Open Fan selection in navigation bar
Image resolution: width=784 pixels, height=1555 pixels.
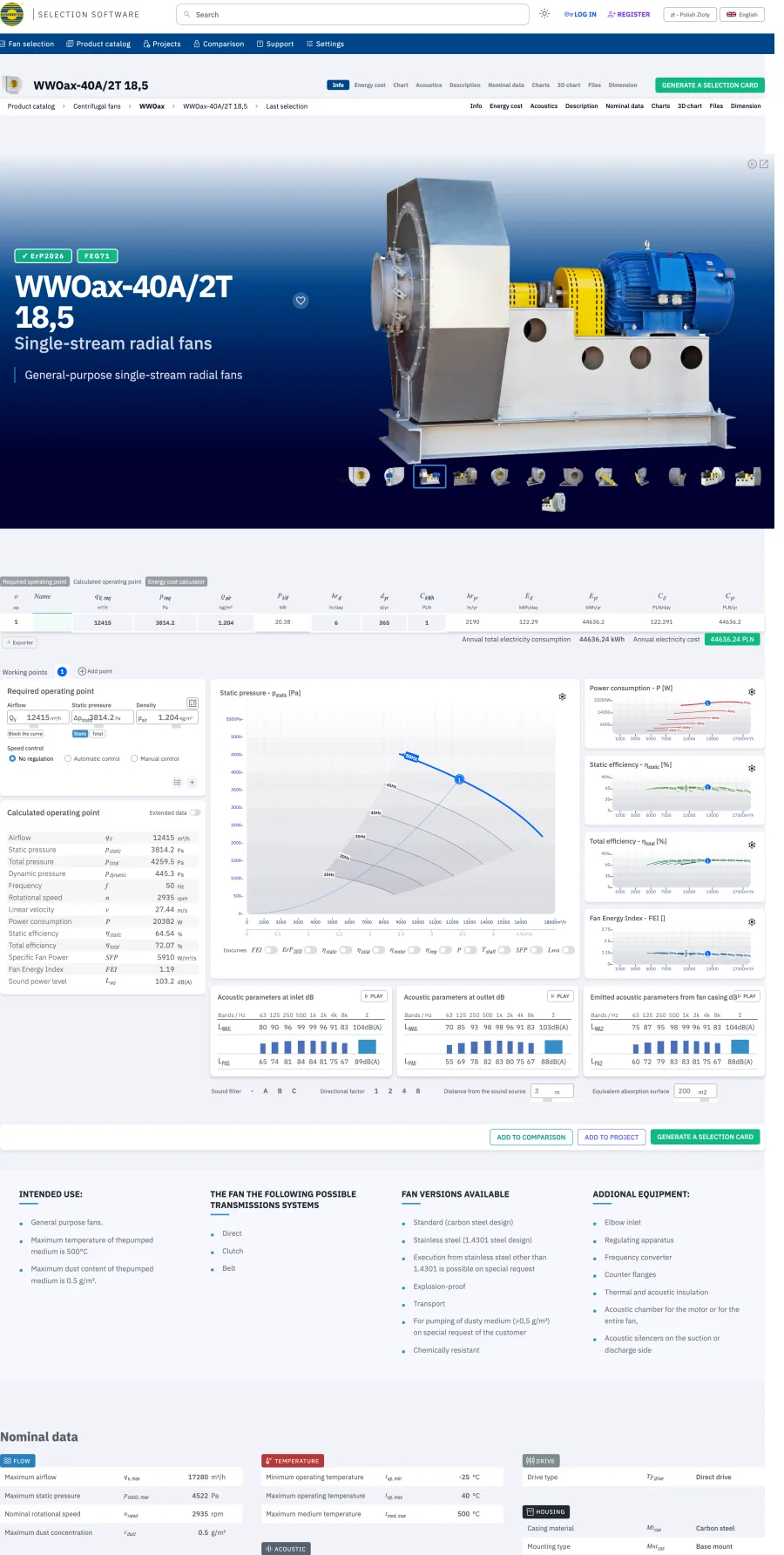[27, 44]
